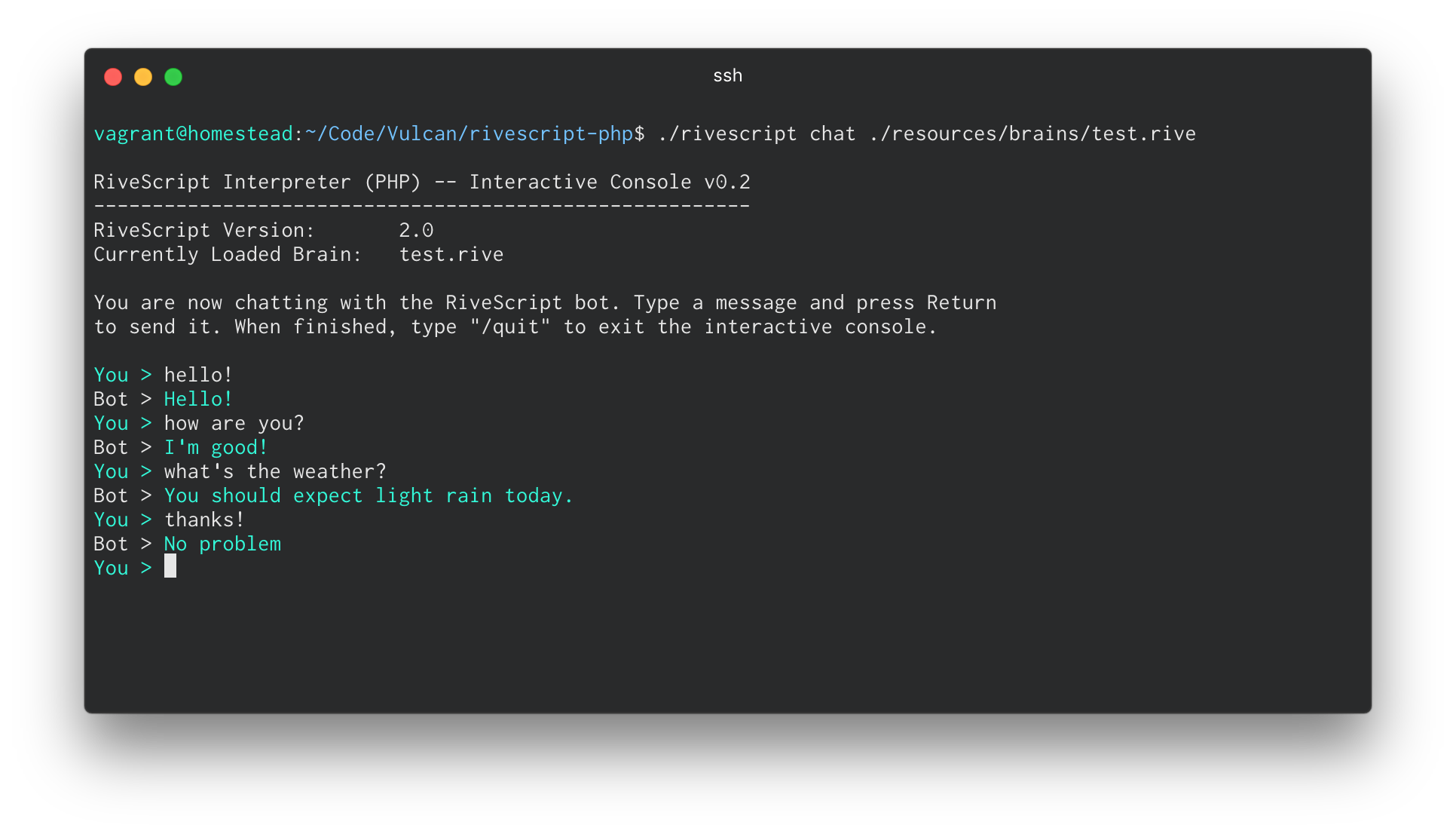
Task: Click the yellow minimize window button
Action: 143,77
